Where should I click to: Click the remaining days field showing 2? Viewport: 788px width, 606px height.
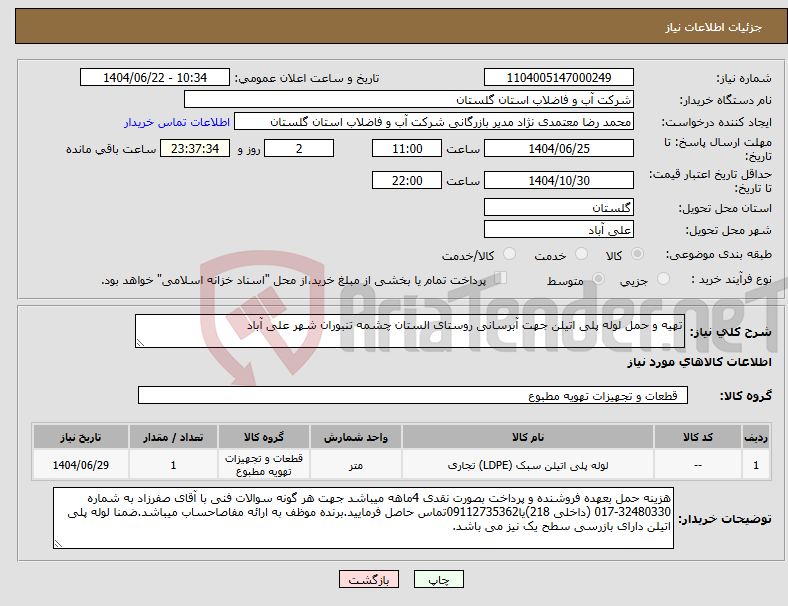click(x=299, y=149)
